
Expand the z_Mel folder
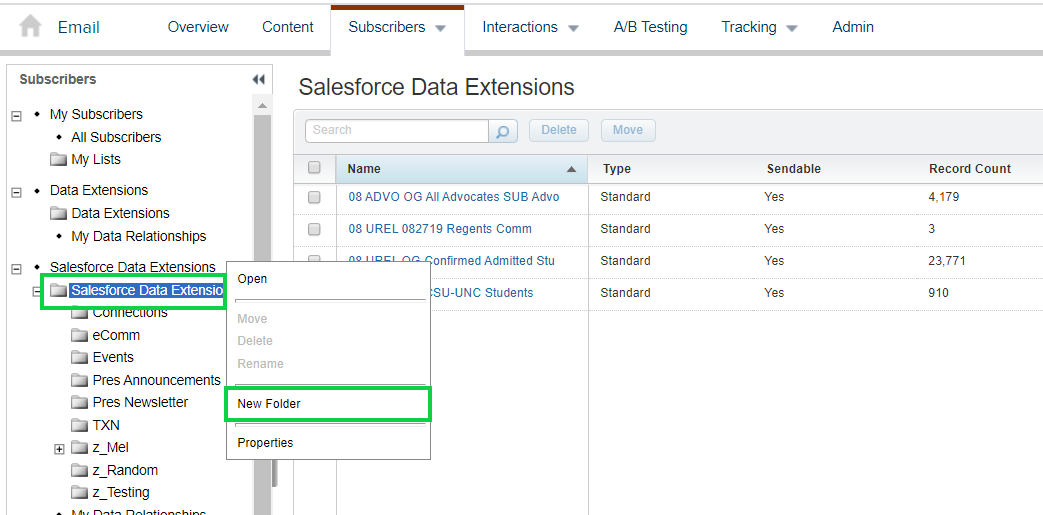pyautogui.click(x=60, y=448)
